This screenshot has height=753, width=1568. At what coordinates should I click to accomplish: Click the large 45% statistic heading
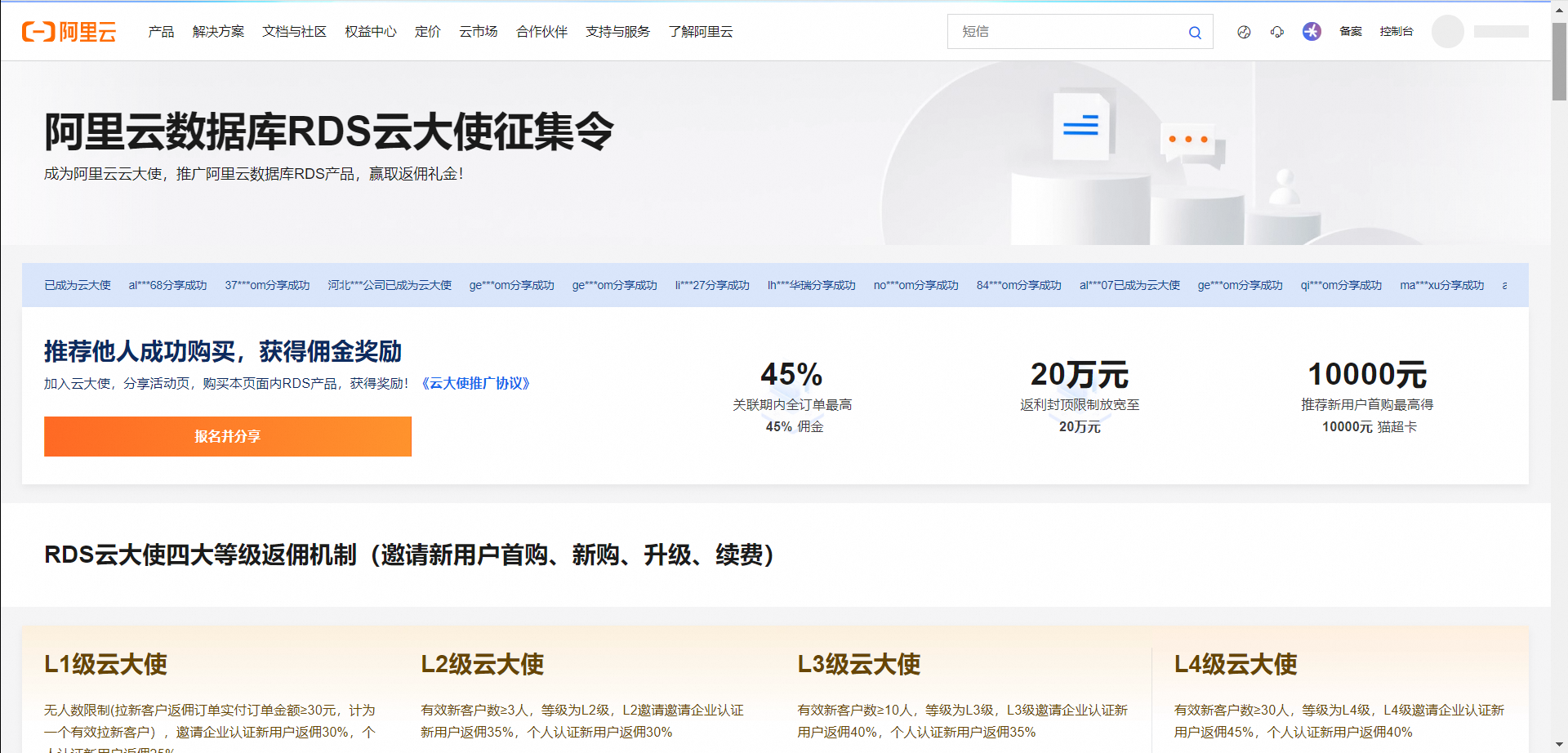click(791, 374)
